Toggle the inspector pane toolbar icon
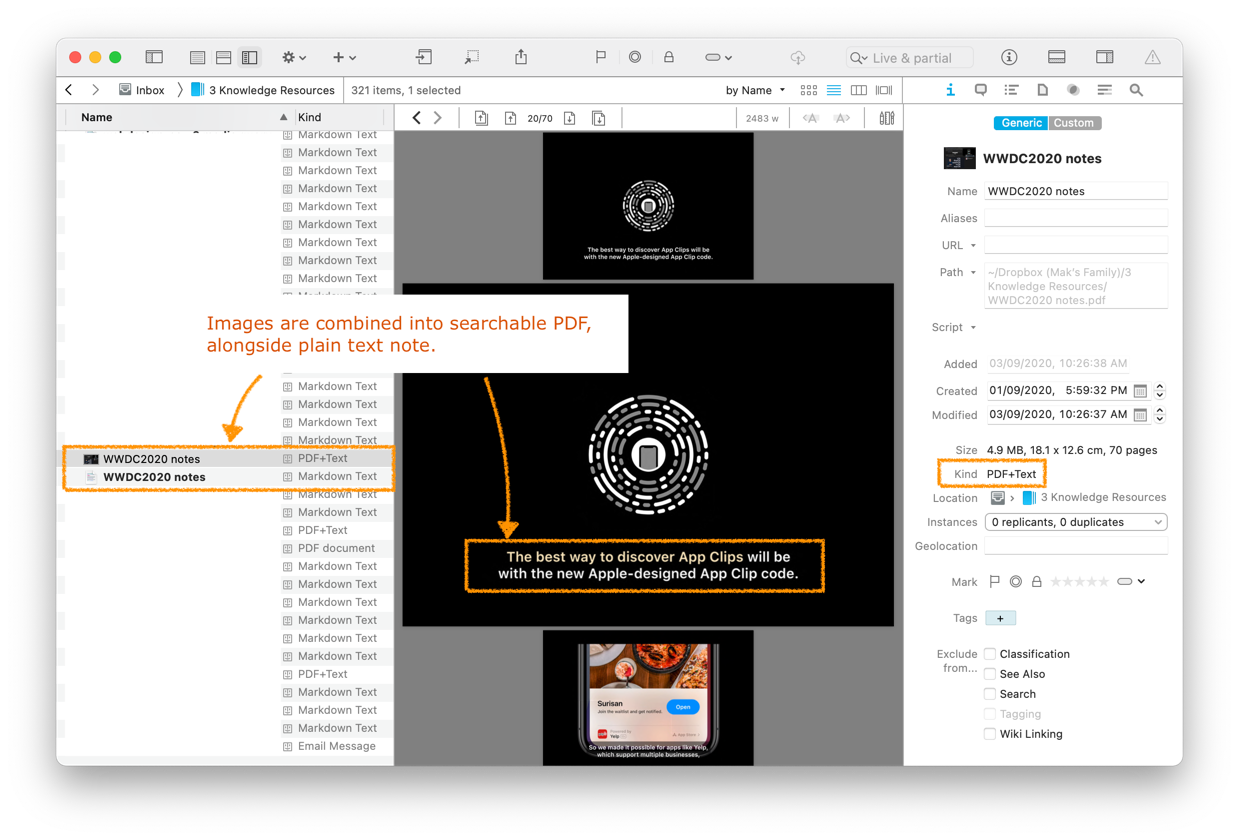 1104,57
